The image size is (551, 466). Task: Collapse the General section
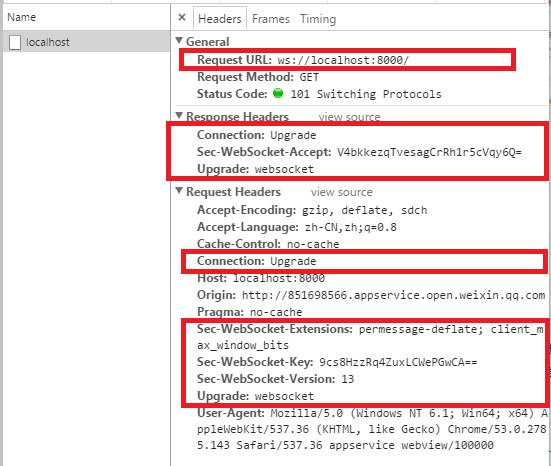pyautogui.click(x=179, y=41)
